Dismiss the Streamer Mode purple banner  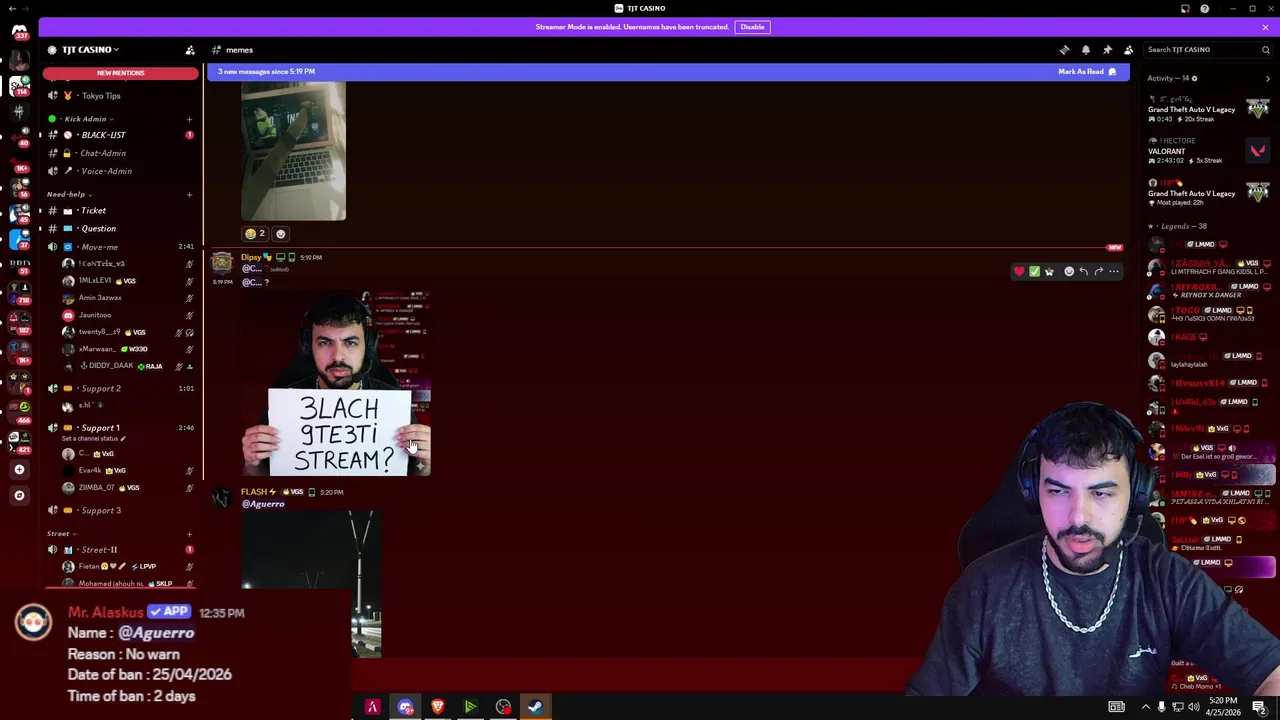[1265, 27]
